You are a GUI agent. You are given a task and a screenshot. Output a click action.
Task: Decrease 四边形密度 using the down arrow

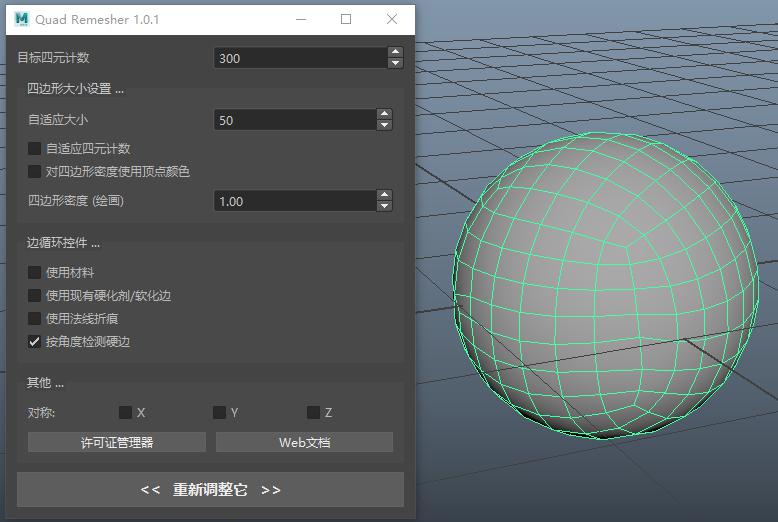point(385,207)
